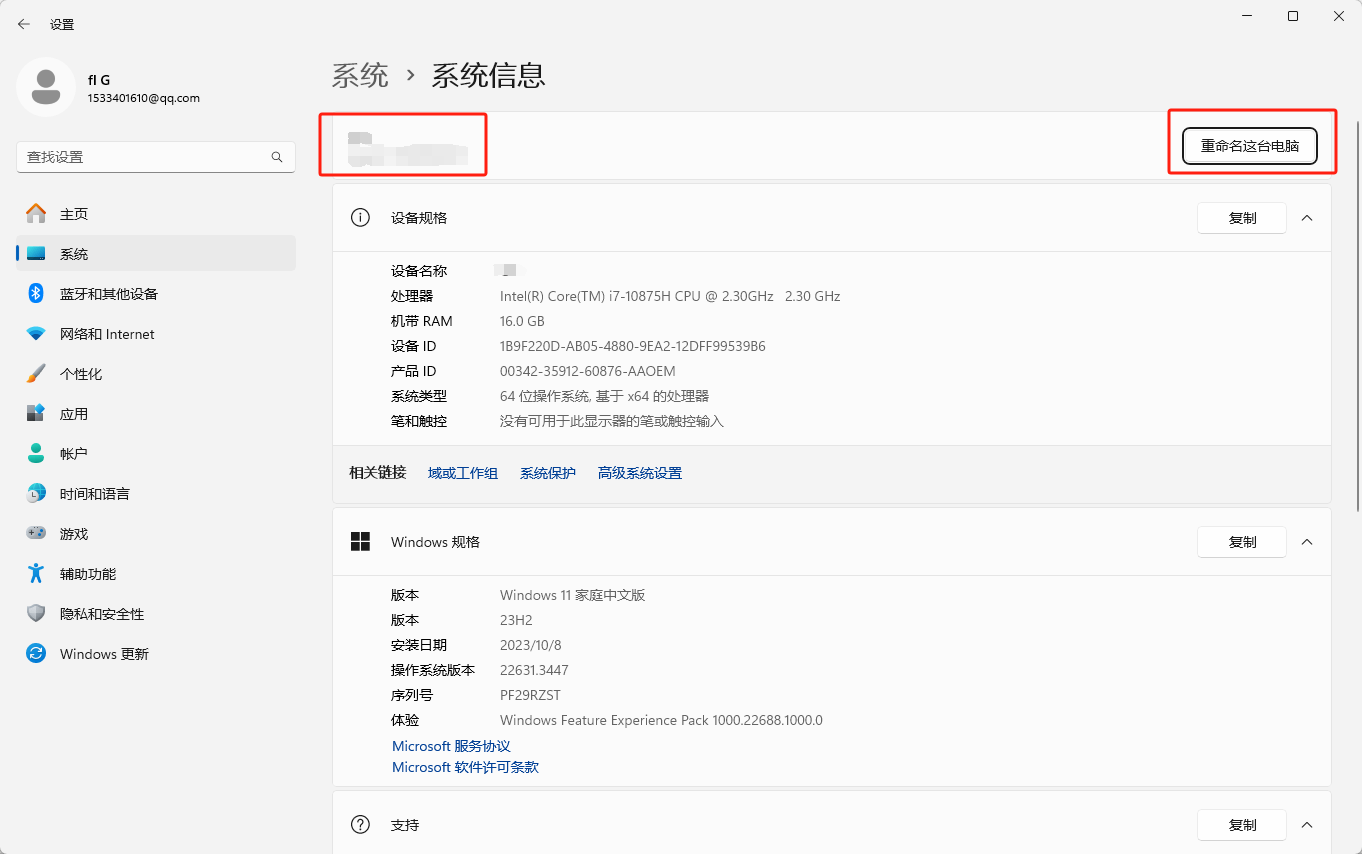This screenshot has height=854, width=1362.
Task: Select the 产品 ID value 00342-35912-60876-AAOEM
Action: [x=588, y=371]
